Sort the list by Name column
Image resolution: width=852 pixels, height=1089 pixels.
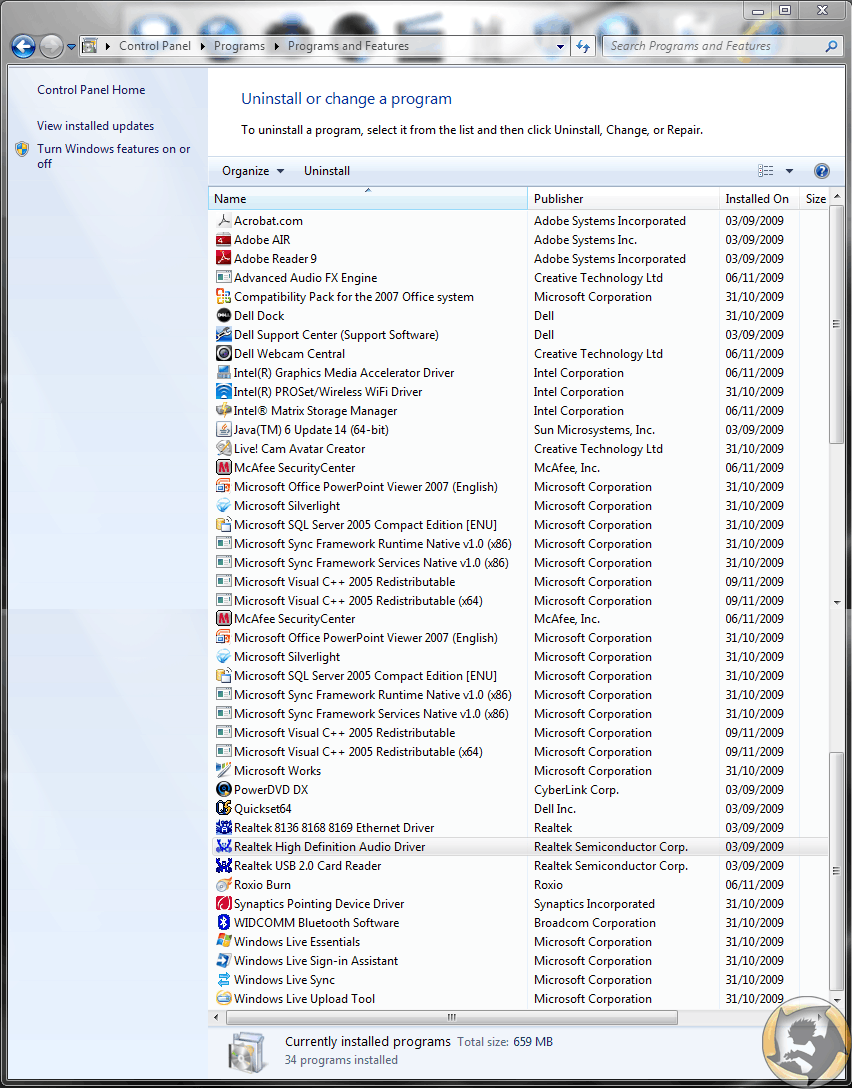point(368,199)
